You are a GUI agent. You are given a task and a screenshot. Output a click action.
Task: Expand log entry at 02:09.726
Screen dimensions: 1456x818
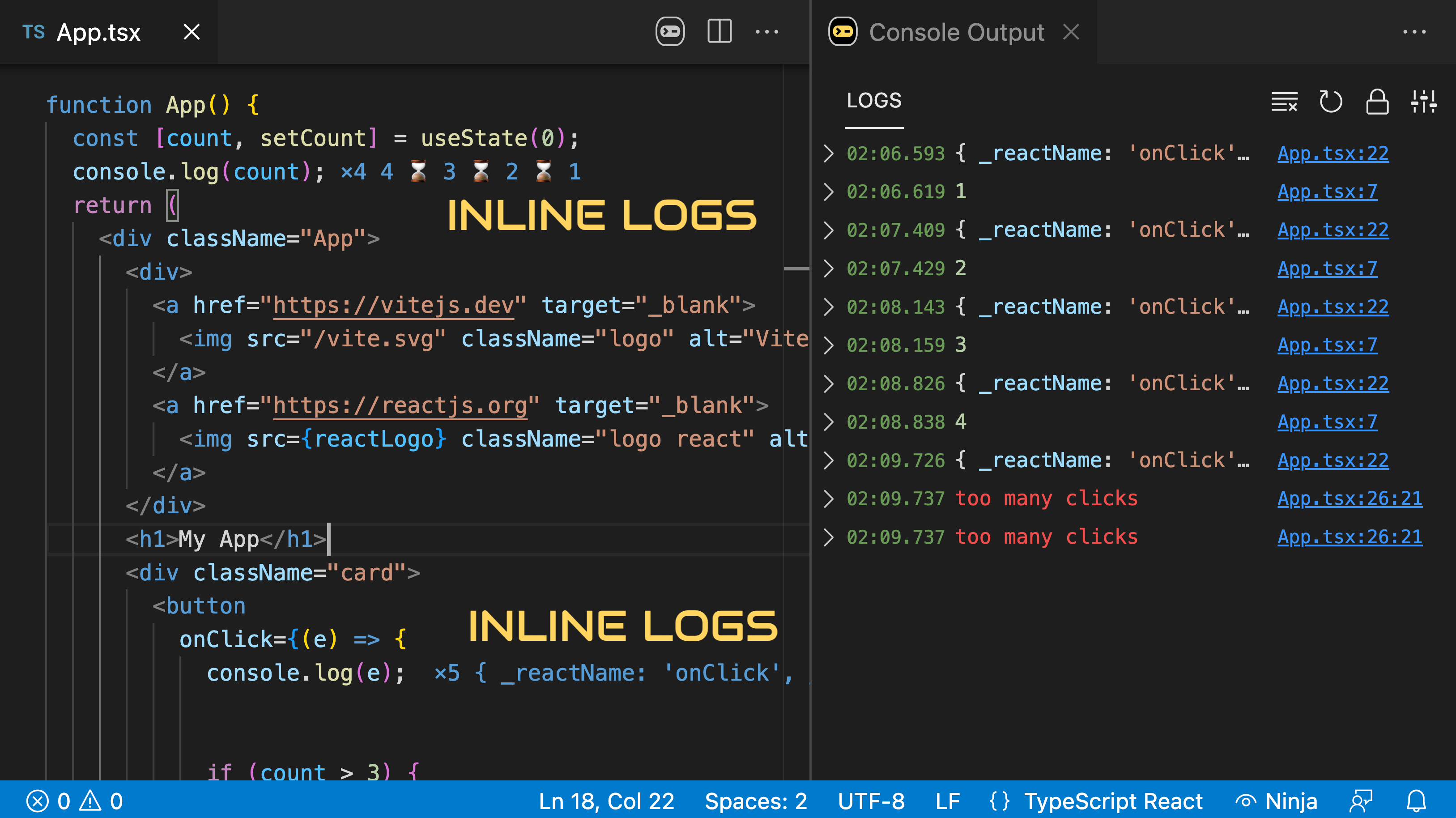(829, 460)
